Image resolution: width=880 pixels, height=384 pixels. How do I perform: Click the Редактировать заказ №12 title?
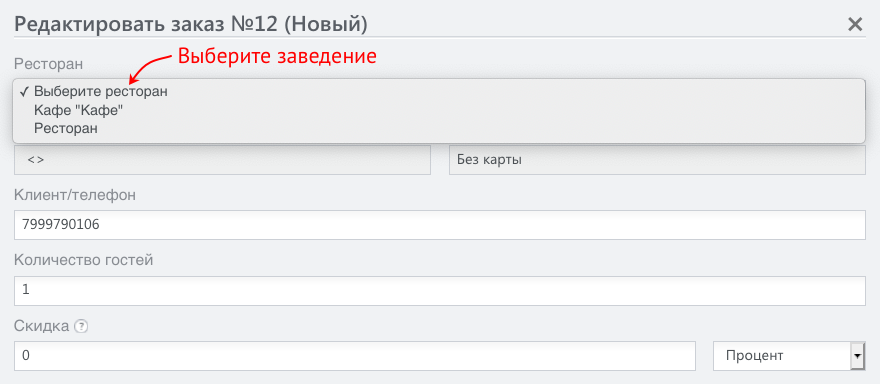(191, 24)
